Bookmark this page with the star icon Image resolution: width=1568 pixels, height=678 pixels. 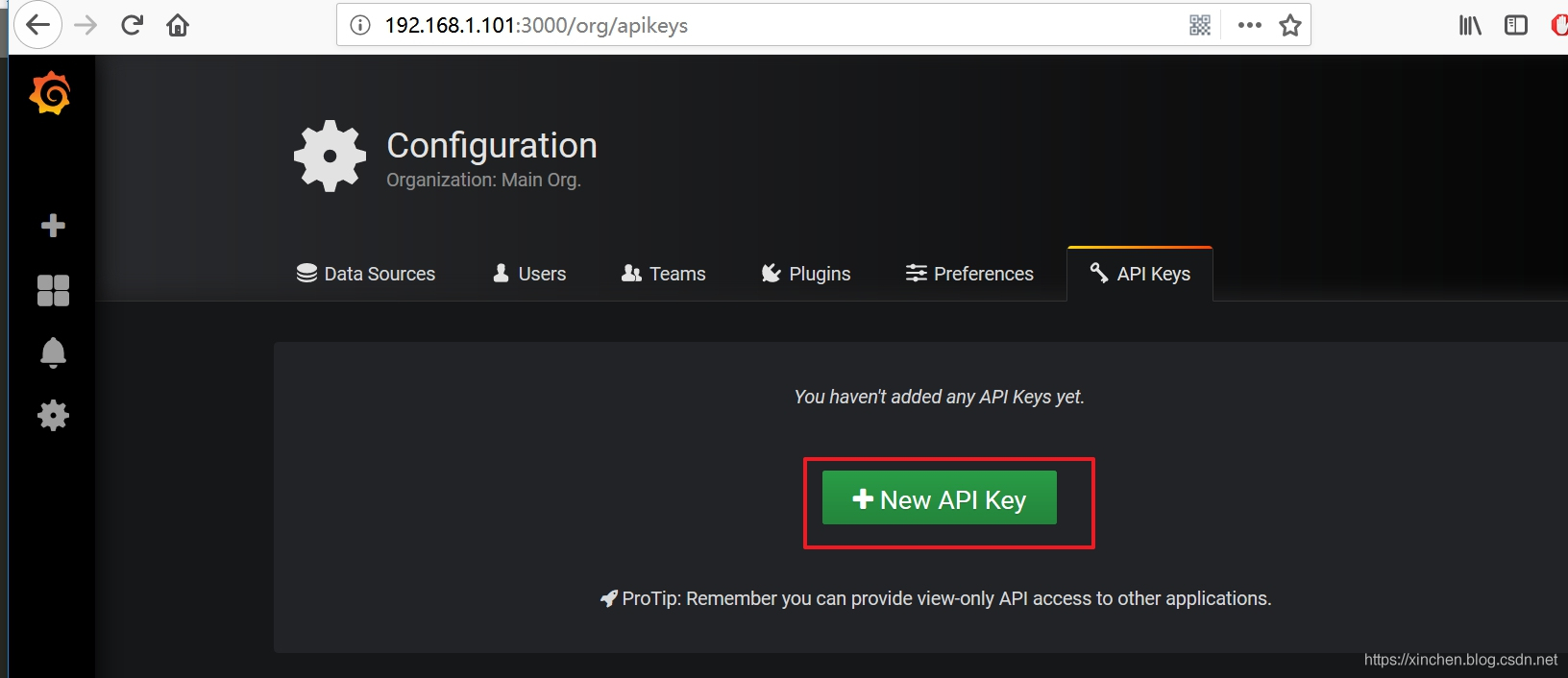(x=1289, y=25)
